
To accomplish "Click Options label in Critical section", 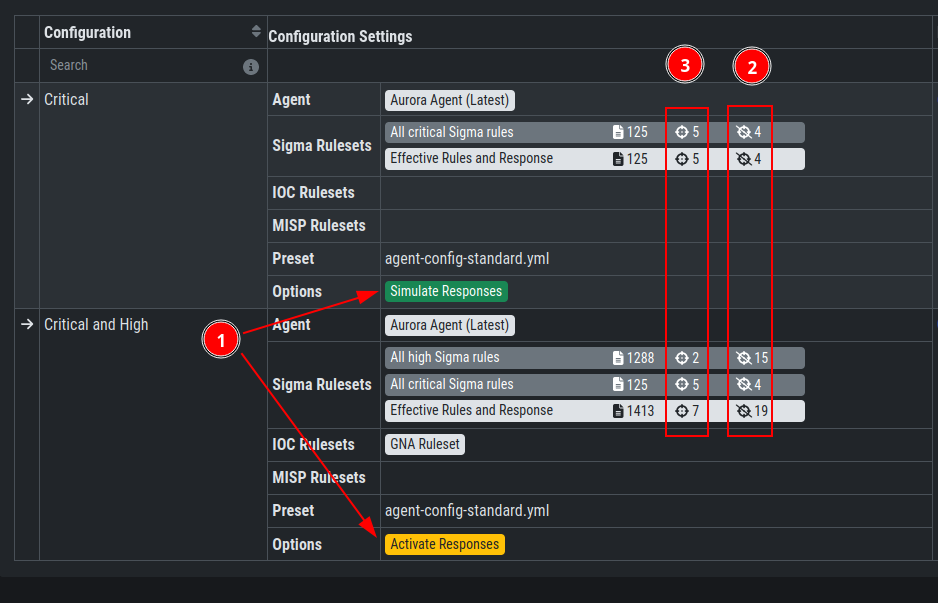I will (297, 292).
